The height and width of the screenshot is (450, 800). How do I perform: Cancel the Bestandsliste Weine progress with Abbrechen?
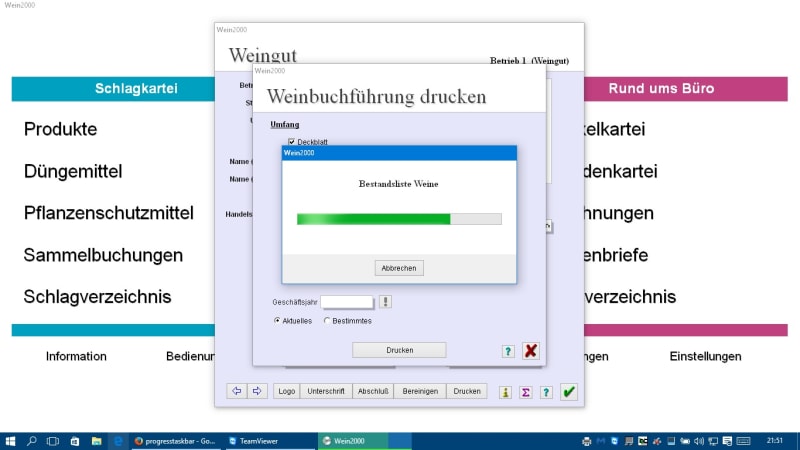pos(399,268)
